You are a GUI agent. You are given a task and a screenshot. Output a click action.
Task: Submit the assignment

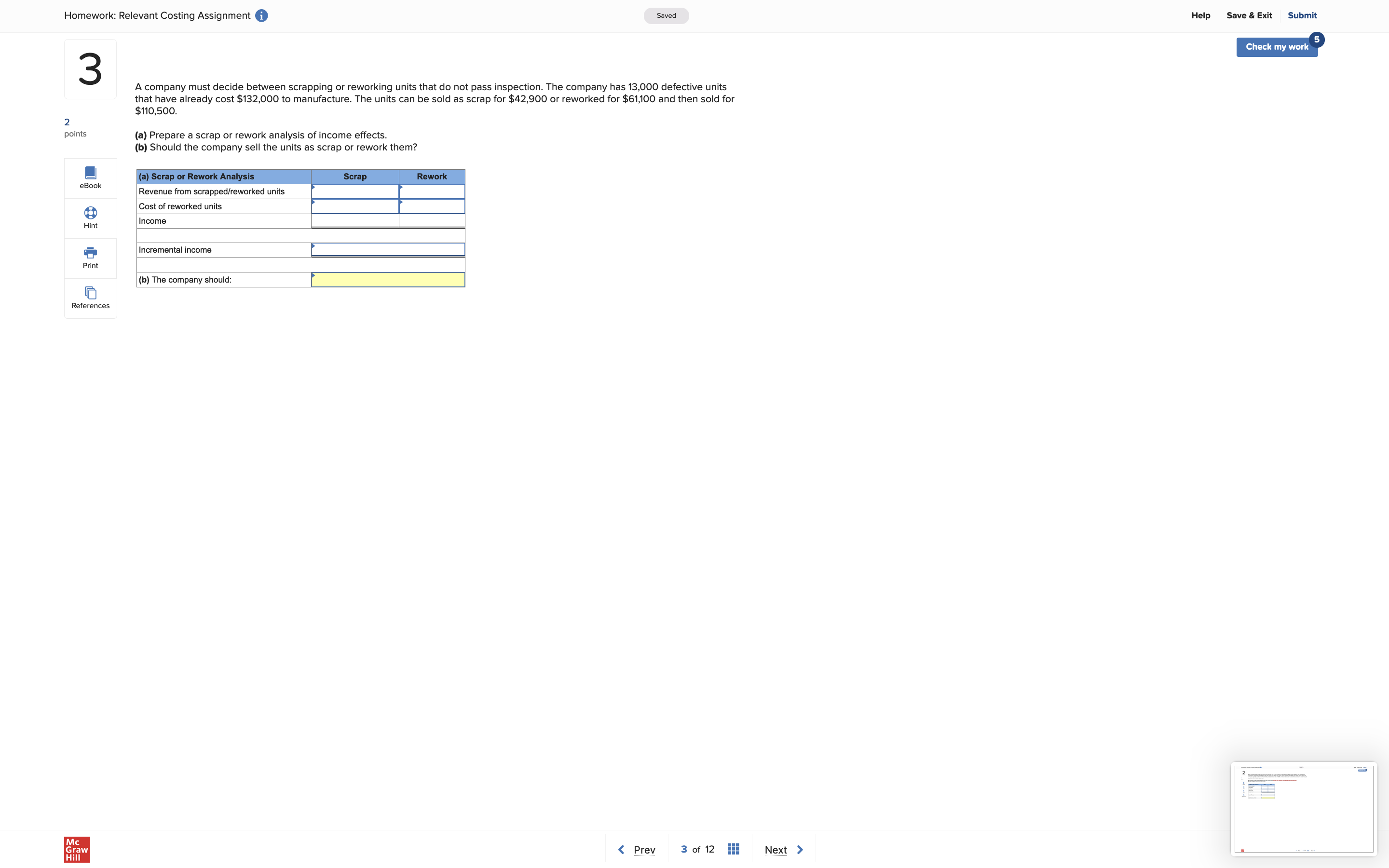click(1302, 15)
